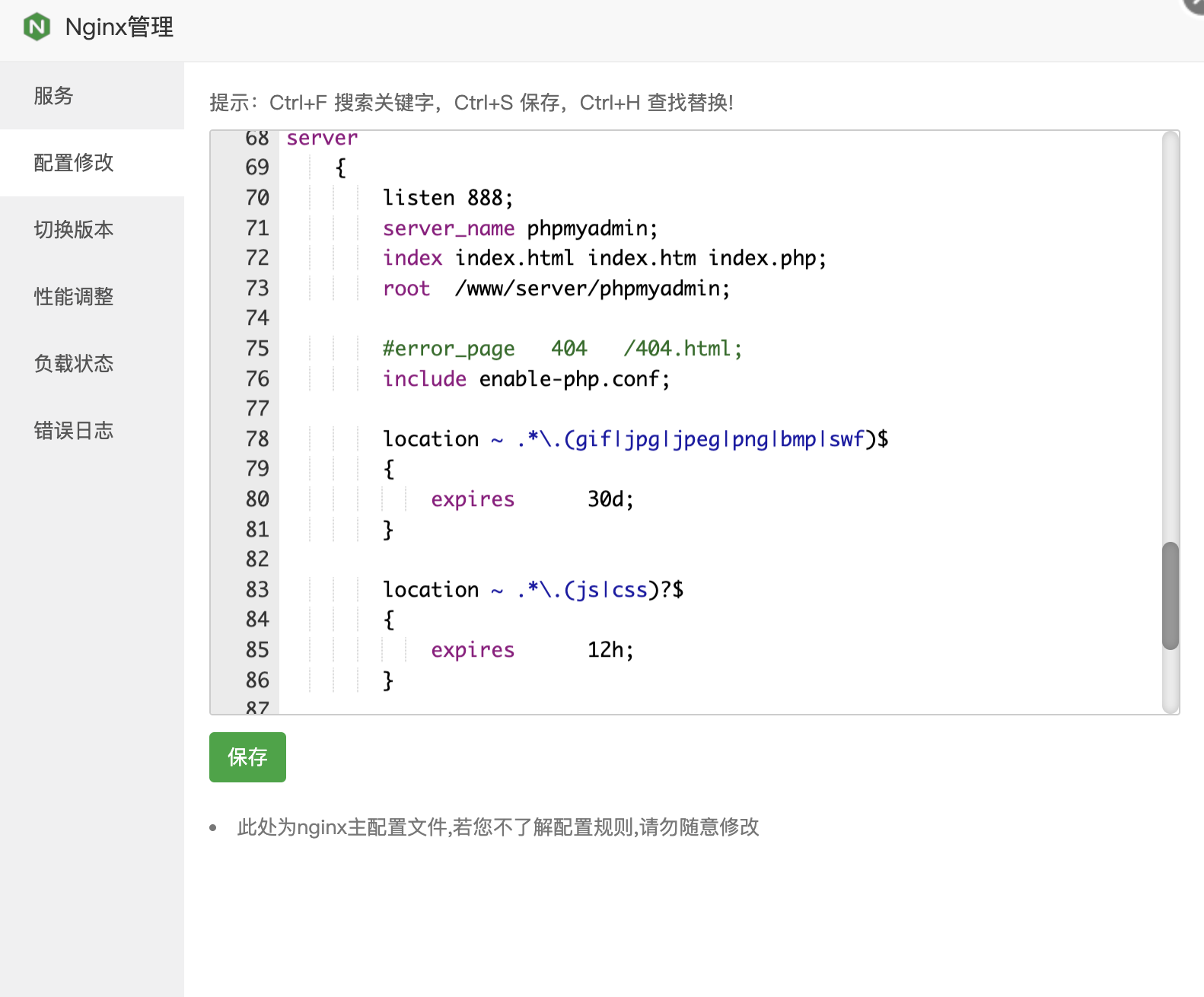Click the 'index index.html index.htm index.php;' line
Image resolution: width=1204 pixels, height=997 pixels.
pyautogui.click(x=604, y=258)
